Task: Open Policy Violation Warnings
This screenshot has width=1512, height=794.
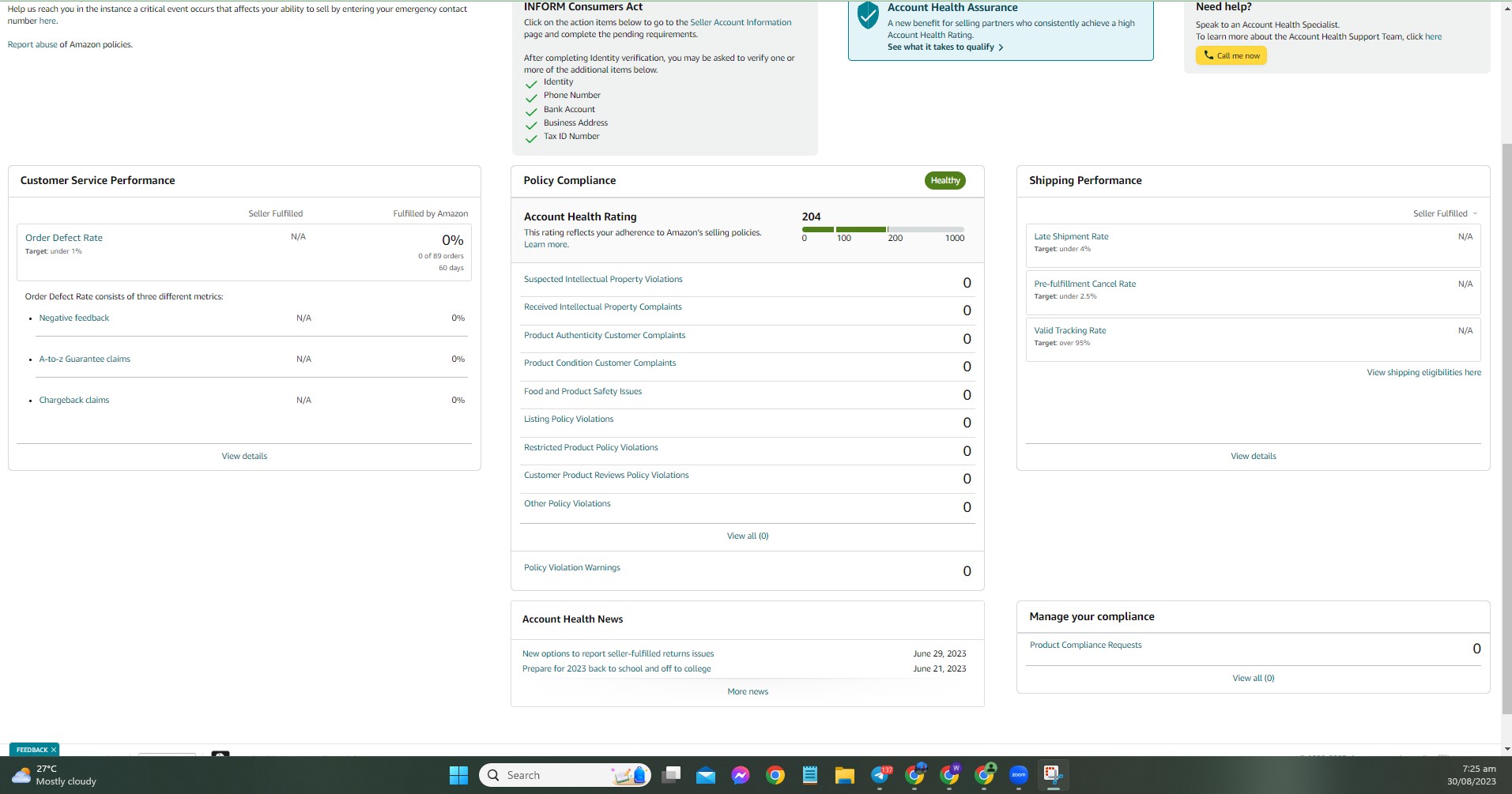Action: pos(571,567)
